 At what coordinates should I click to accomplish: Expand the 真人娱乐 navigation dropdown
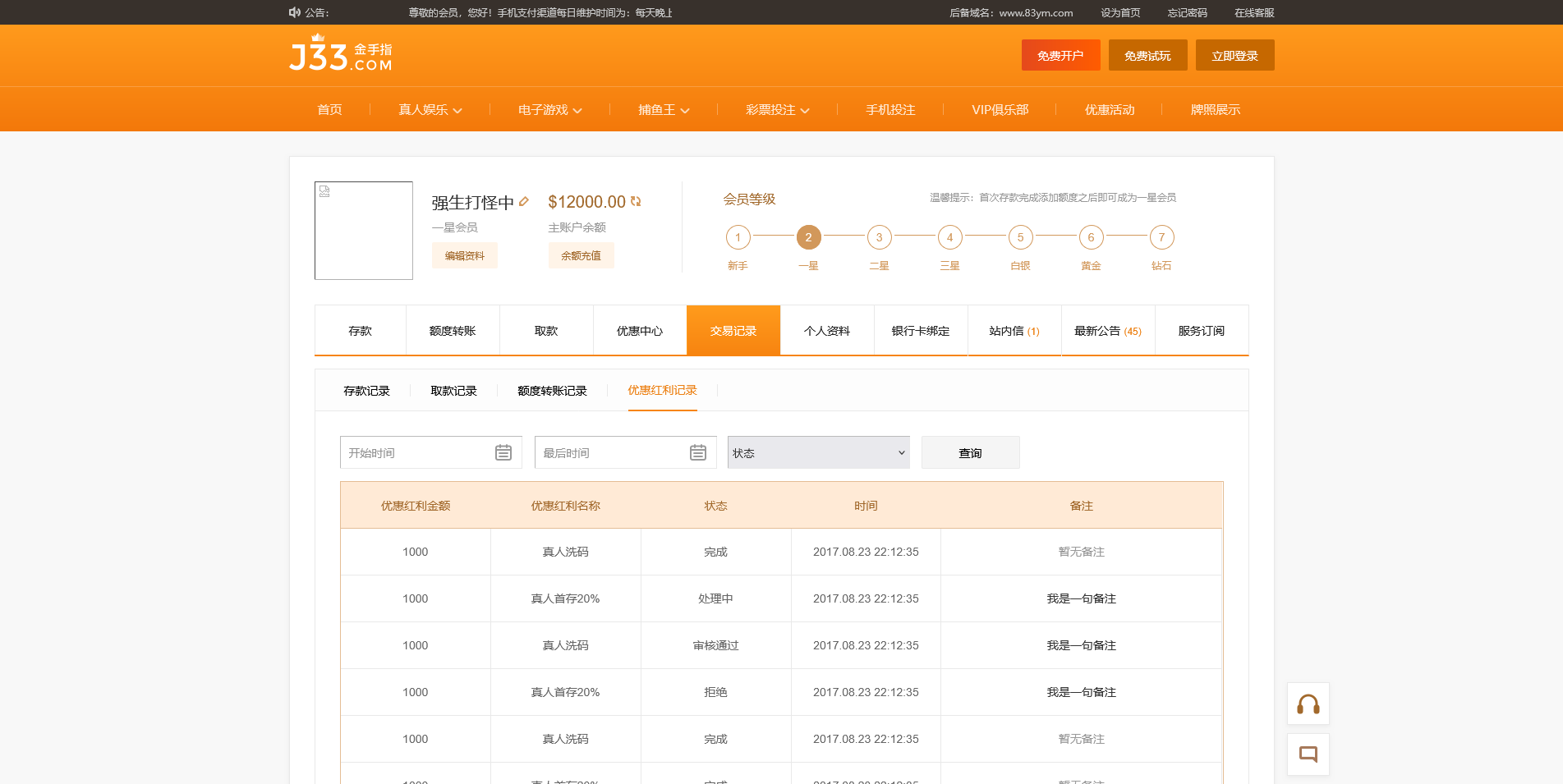(430, 110)
